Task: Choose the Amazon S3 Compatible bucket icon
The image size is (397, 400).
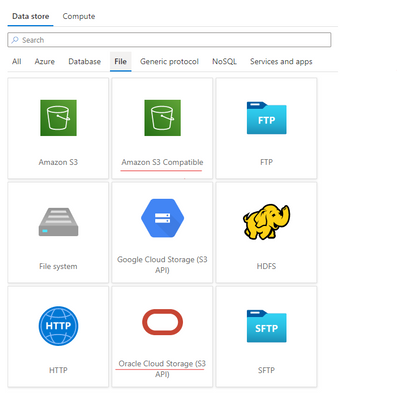Action: pyautogui.click(x=162, y=118)
